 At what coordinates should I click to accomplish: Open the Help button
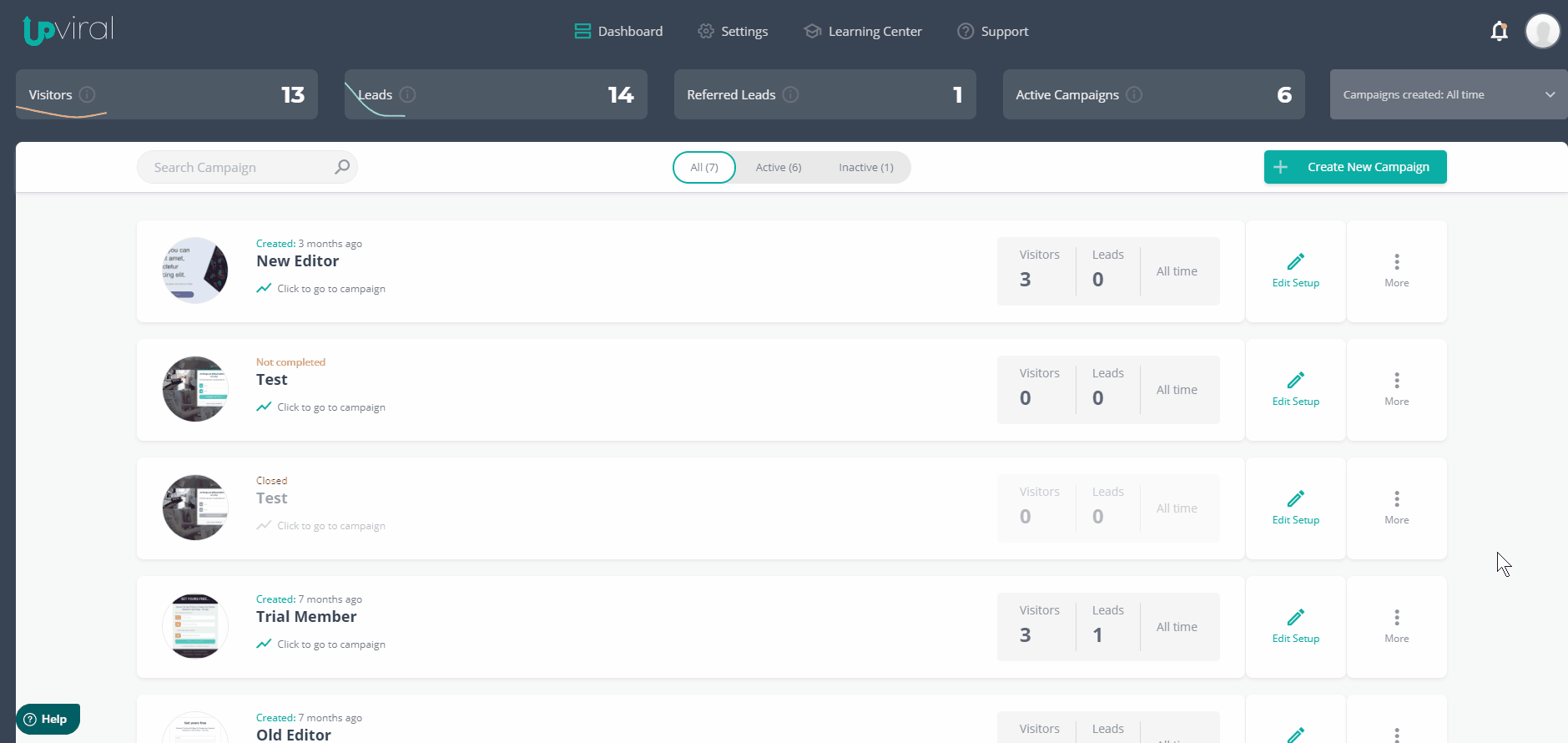click(x=48, y=719)
